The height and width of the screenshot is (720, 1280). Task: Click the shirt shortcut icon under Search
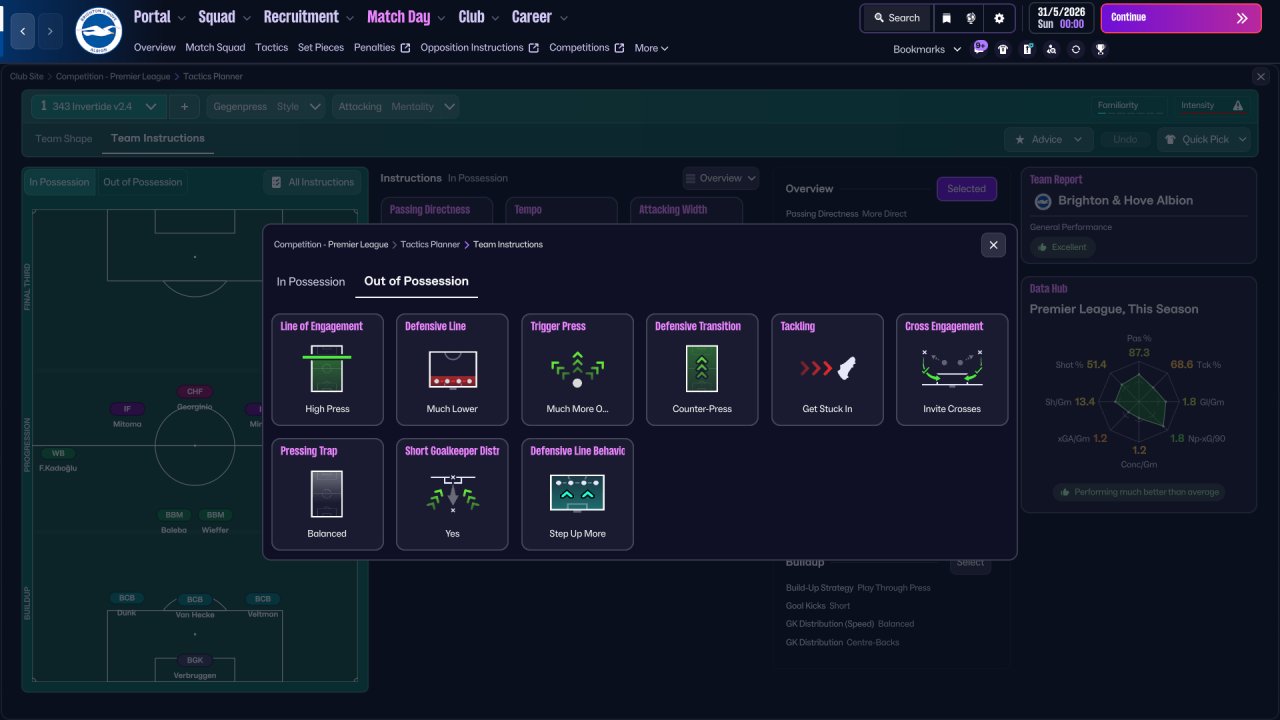1003,49
